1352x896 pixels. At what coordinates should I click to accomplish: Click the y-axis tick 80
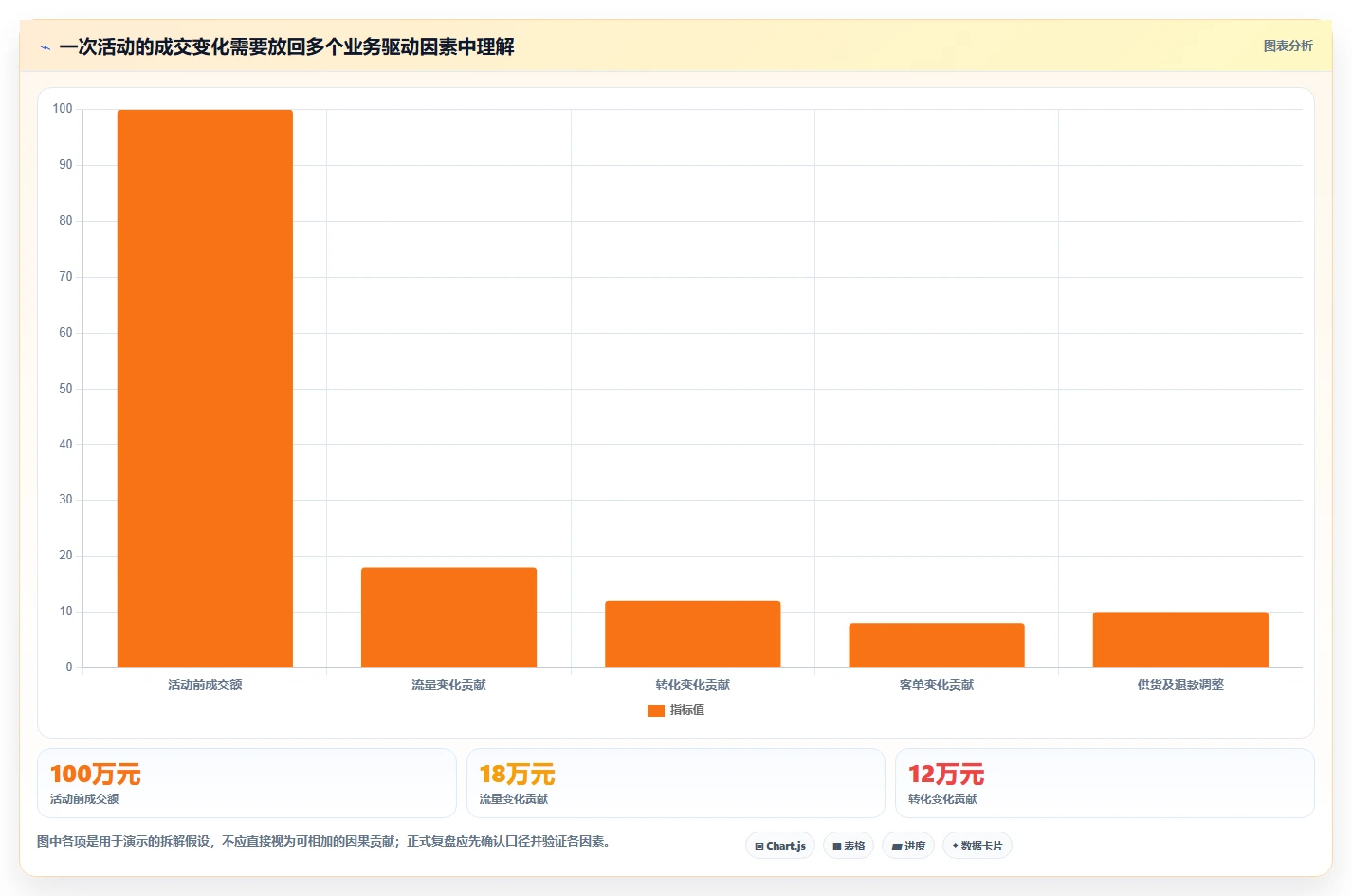pyautogui.click(x=65, y=221)
